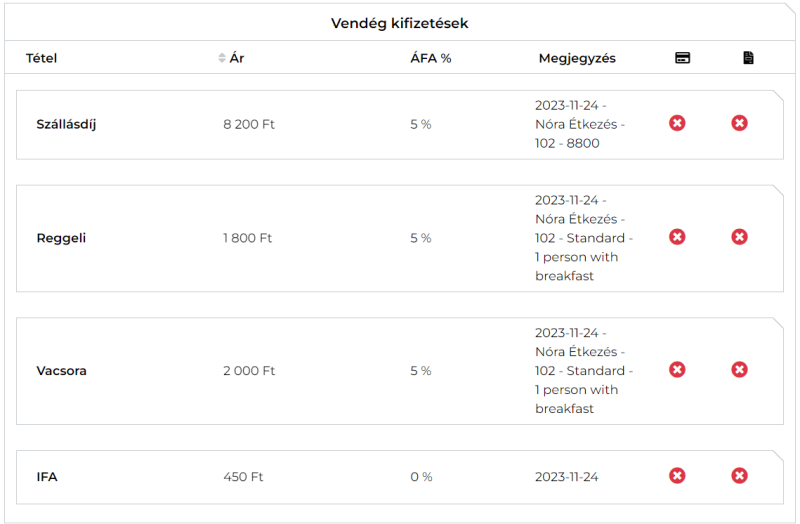This screenshot has width=800, height=524.
Task: Select the Vacsora item name
Action: click(61, 371)
